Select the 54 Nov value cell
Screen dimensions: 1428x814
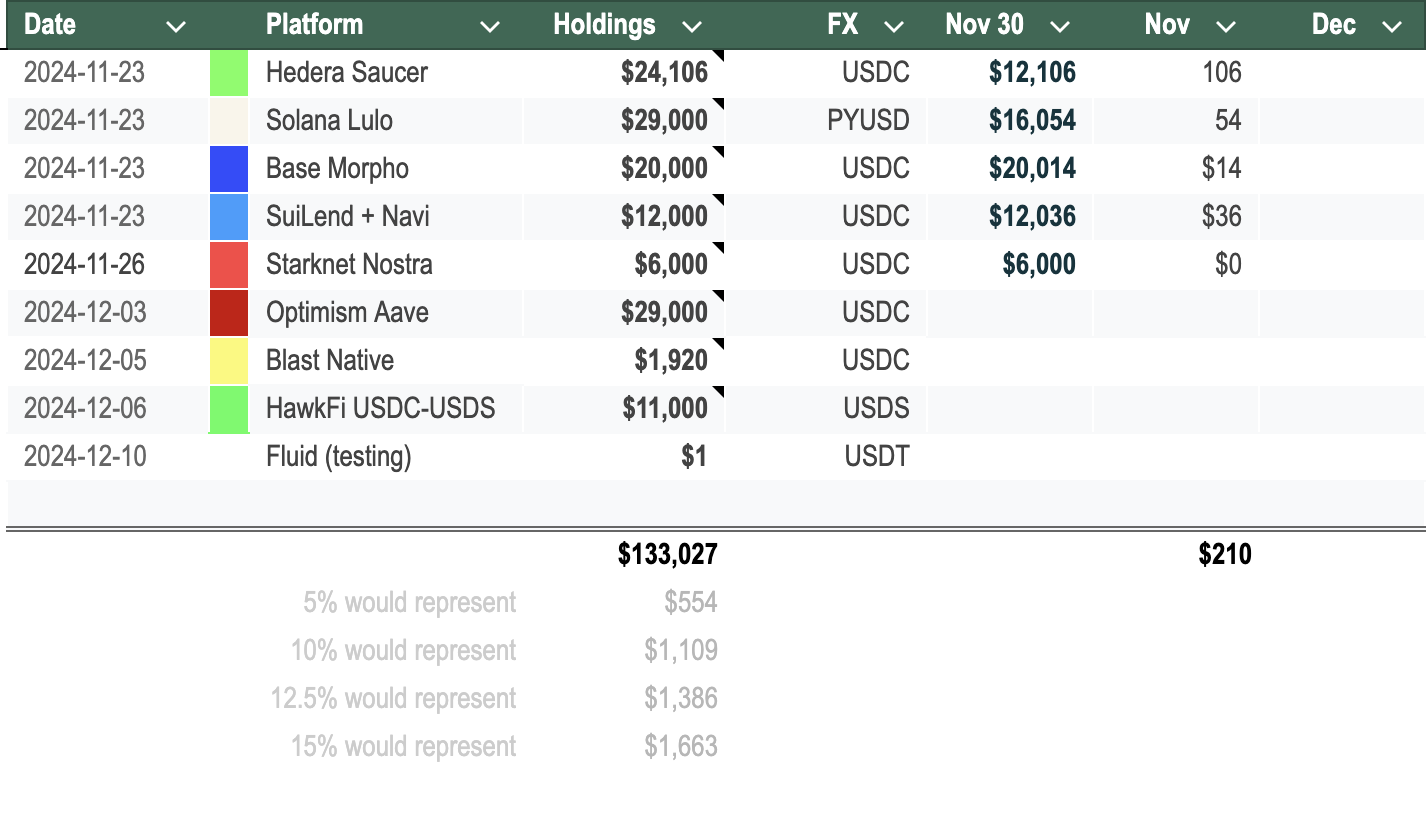(1176, 120)
